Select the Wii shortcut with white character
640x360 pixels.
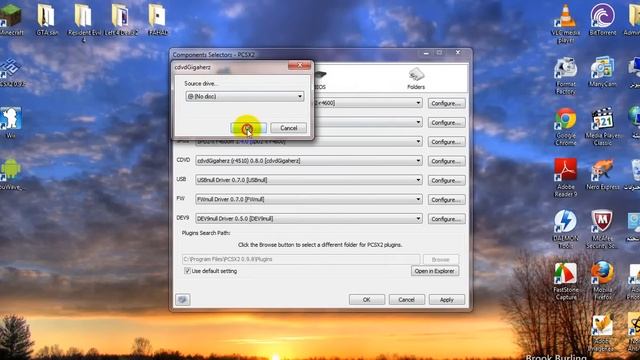tap(11, 122)
